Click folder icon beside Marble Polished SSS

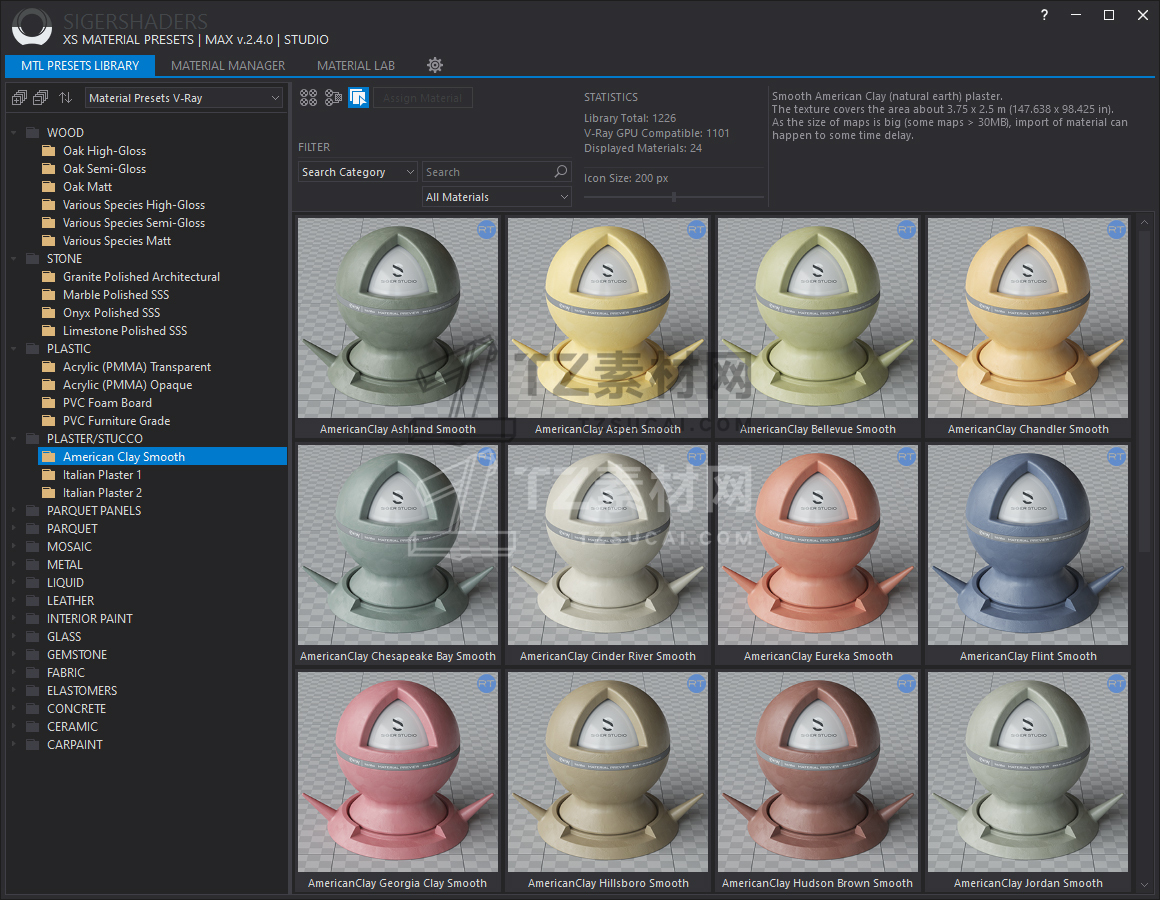click(x=49, y=294)
